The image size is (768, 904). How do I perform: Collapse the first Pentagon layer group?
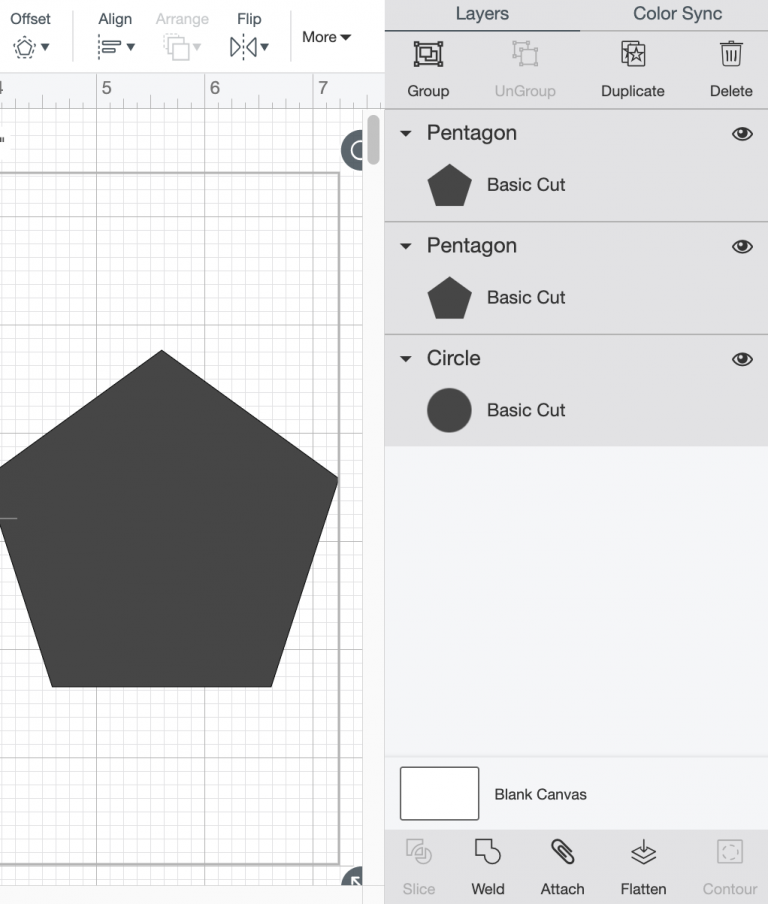406,134
